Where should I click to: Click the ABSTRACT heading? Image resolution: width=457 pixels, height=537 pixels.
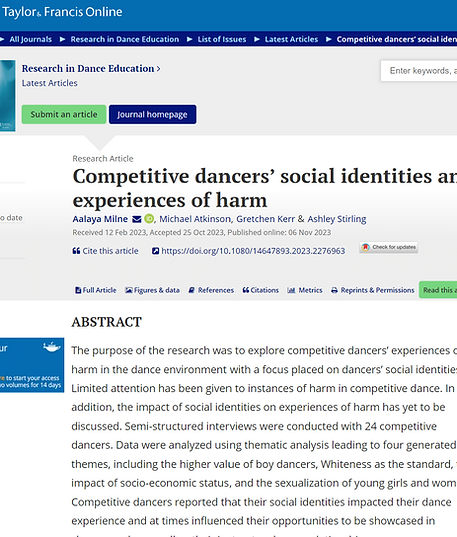(107, 322)
